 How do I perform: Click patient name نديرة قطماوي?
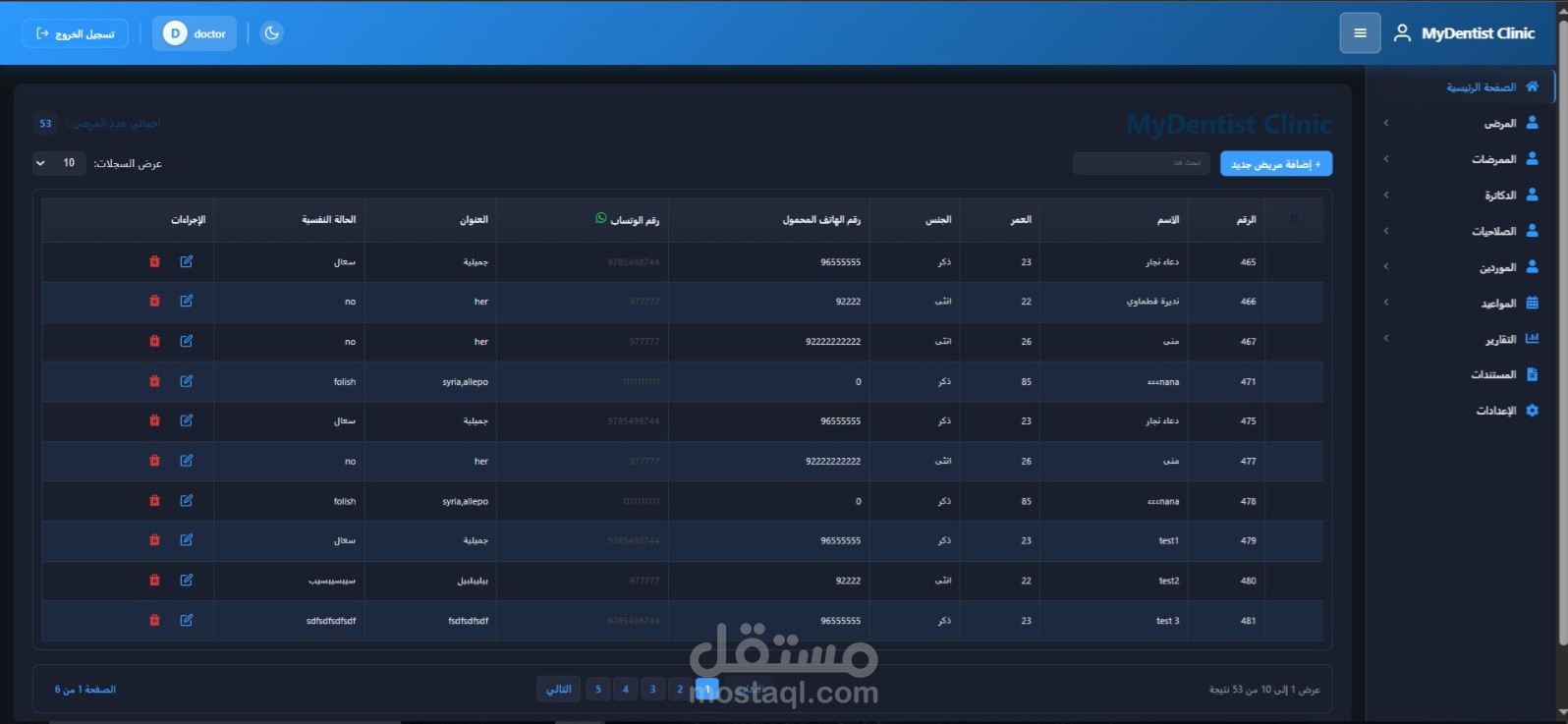(x=1152, y=302)
